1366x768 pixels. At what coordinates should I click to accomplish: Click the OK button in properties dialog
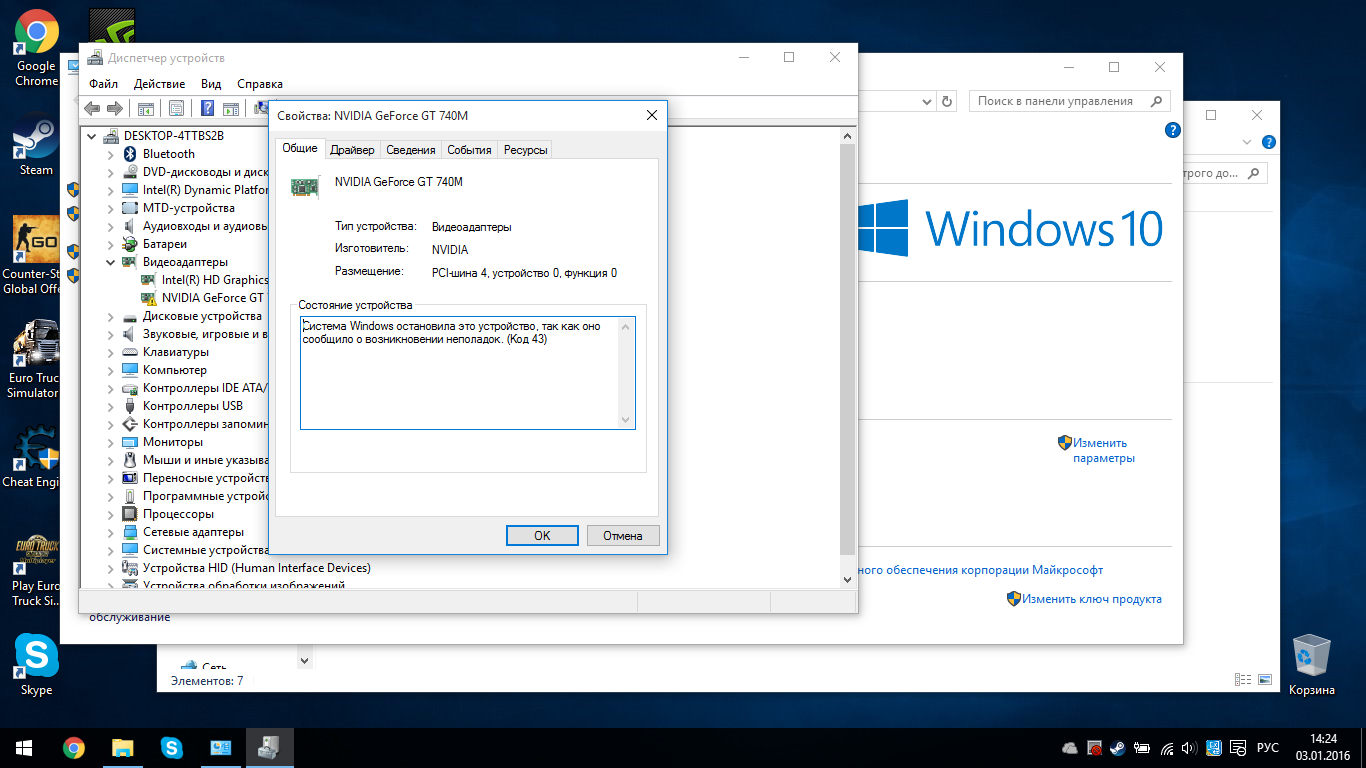point(542,535)
